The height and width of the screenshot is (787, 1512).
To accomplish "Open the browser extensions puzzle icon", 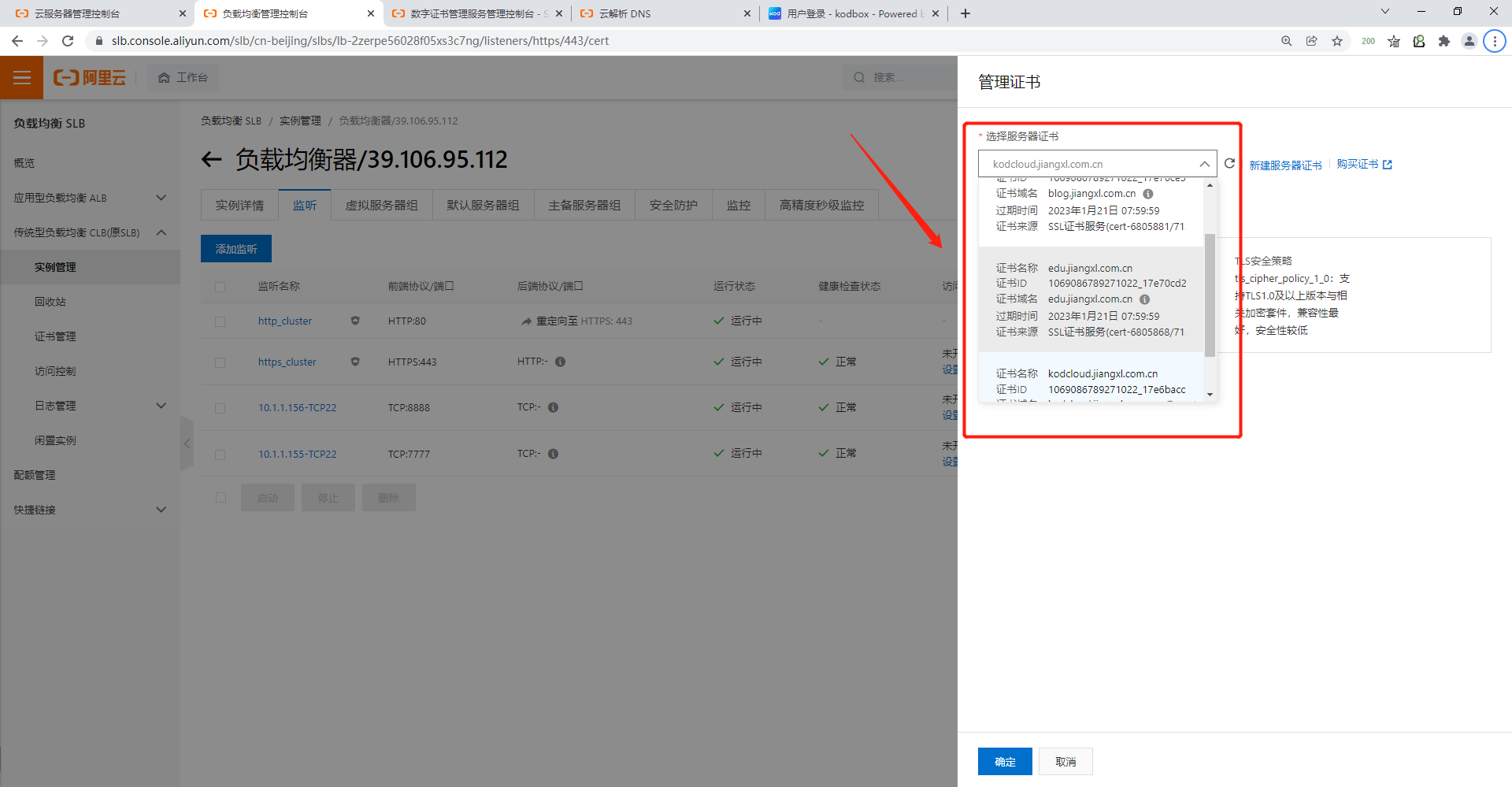I will point(1444,41).
